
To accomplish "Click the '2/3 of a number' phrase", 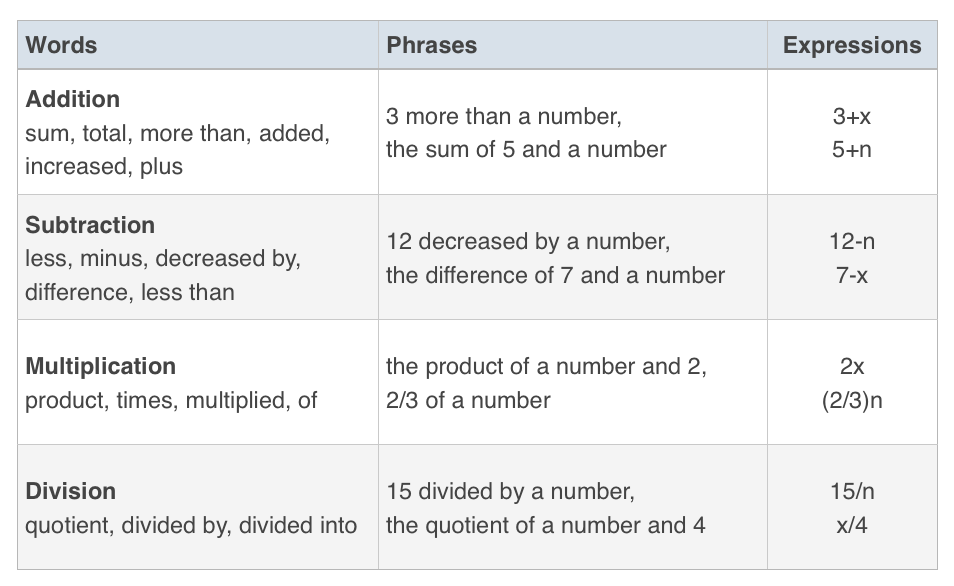I will pyautogui.click(x=468, y=400).
